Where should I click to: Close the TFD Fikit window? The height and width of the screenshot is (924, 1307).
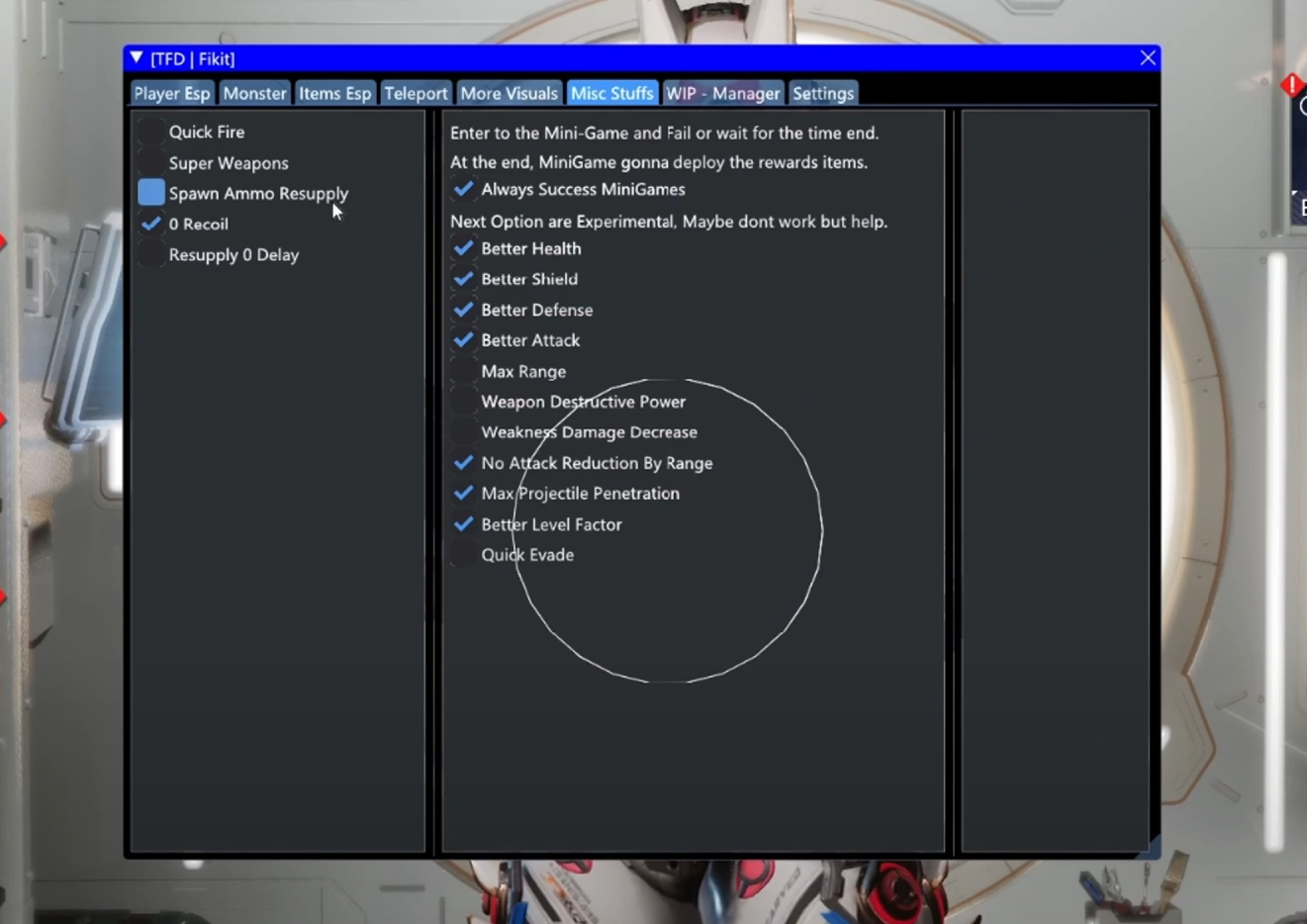1147,58
